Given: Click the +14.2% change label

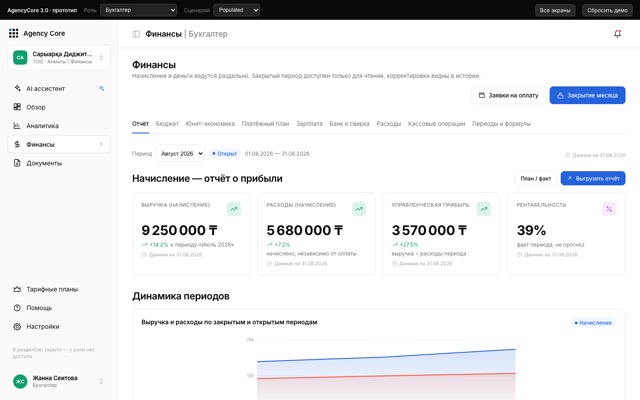Looking at the screenshot, I should coord(158,245).
